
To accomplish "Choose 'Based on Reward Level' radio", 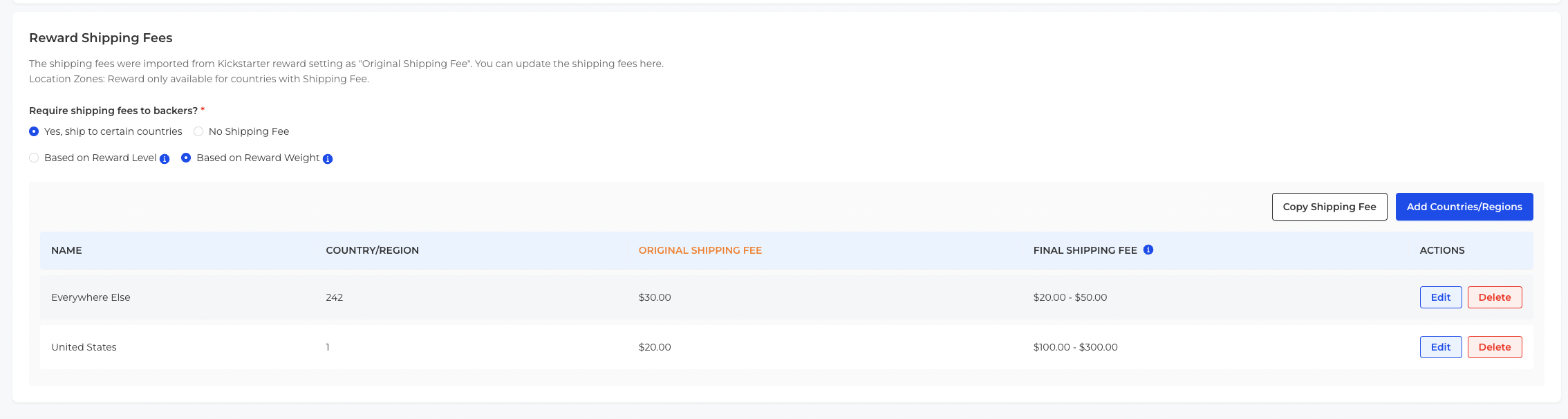I will [x=34, y=158].
